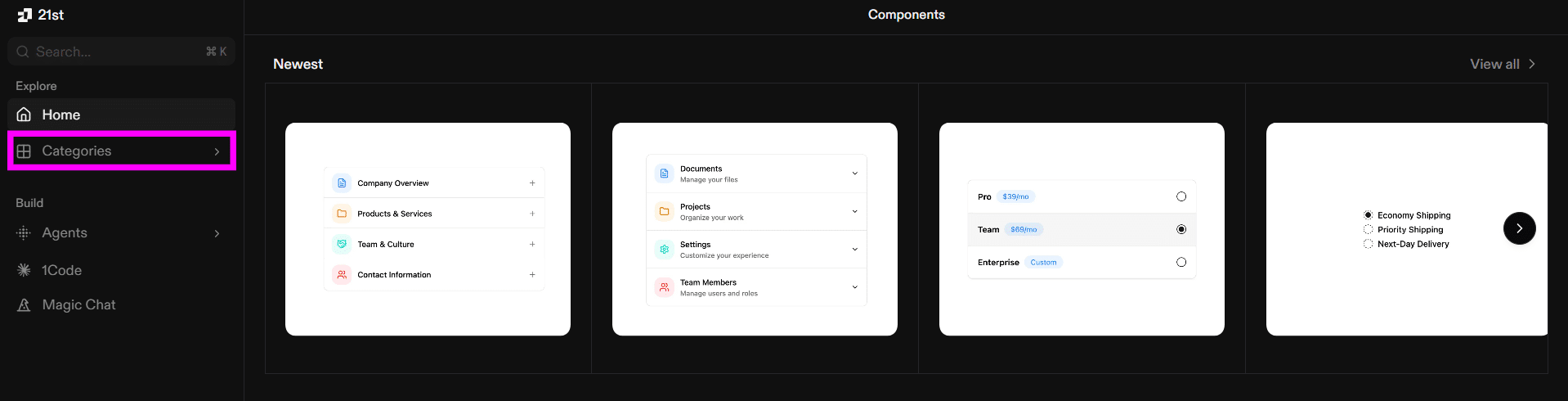Click the $69/mo price badge

[1024, 229]
